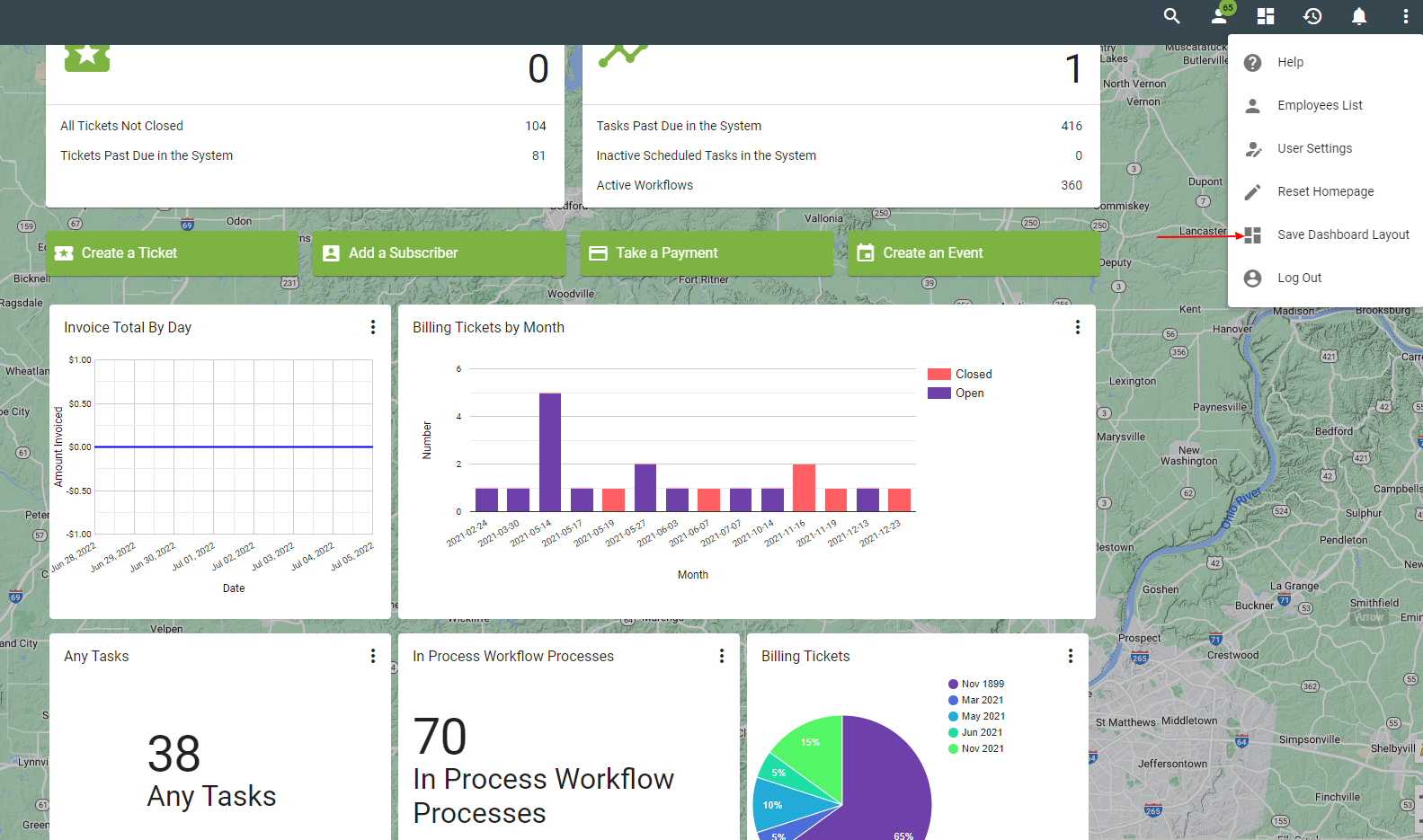
Task: Click the 70 In Process Workflow count
Action: click(440, 737)
